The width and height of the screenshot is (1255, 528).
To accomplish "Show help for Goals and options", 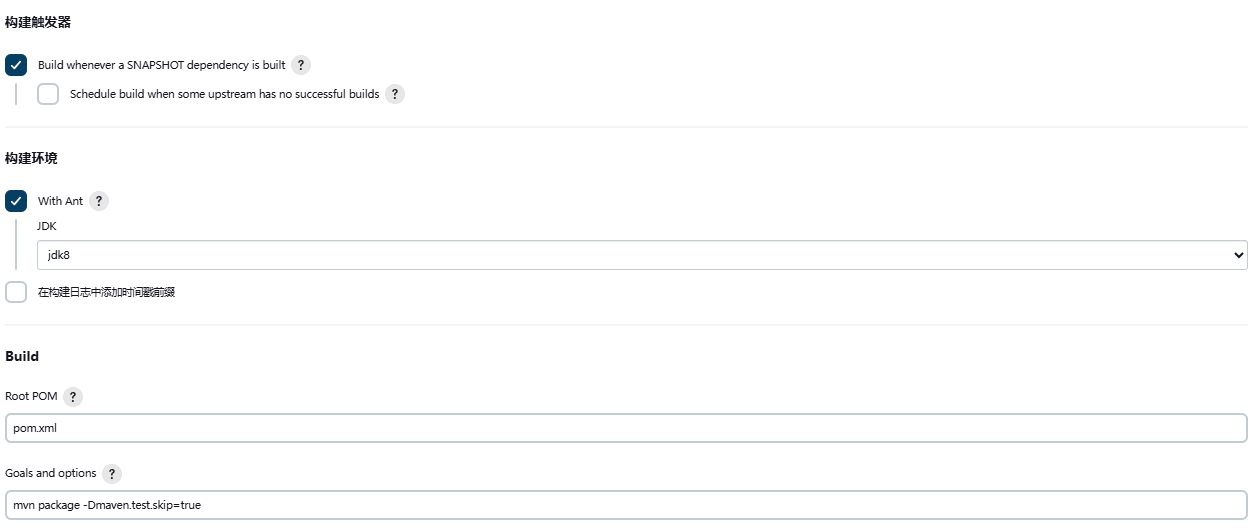I will (x=111, y=473).
